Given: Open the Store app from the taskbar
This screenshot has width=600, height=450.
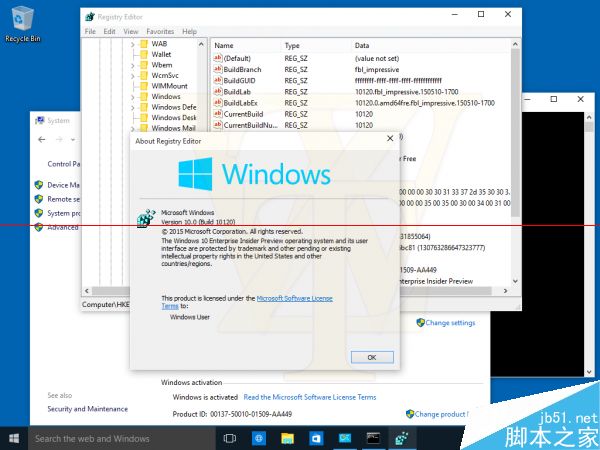Looking at the screenshot, I should tap(316, 439).
